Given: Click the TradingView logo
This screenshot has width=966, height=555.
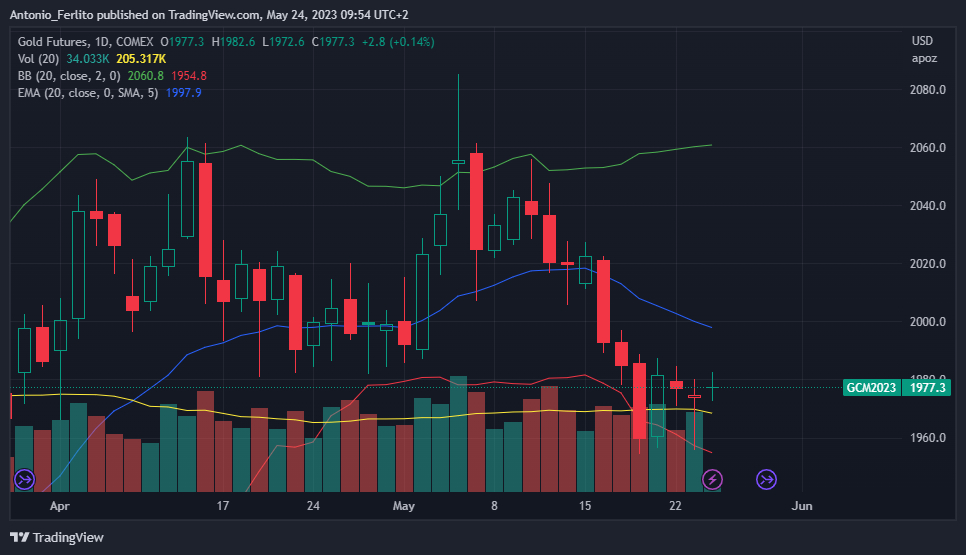Looking at the screenshot, I should tap(58, 537).
